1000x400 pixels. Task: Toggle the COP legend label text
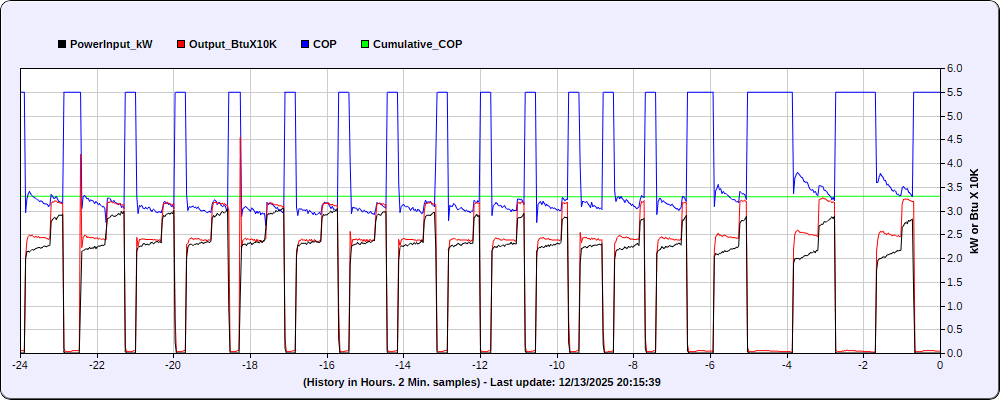point(324,44)
